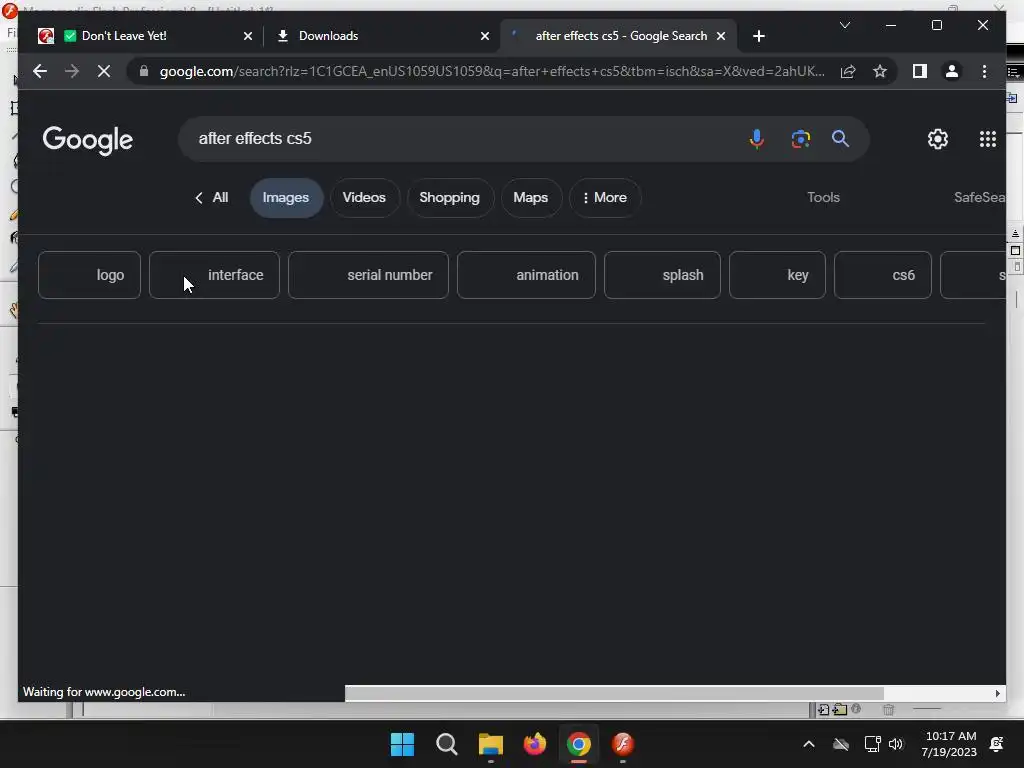Open the network status tray icon
Screen dimensions: 1024x768
tap(872, 744)
